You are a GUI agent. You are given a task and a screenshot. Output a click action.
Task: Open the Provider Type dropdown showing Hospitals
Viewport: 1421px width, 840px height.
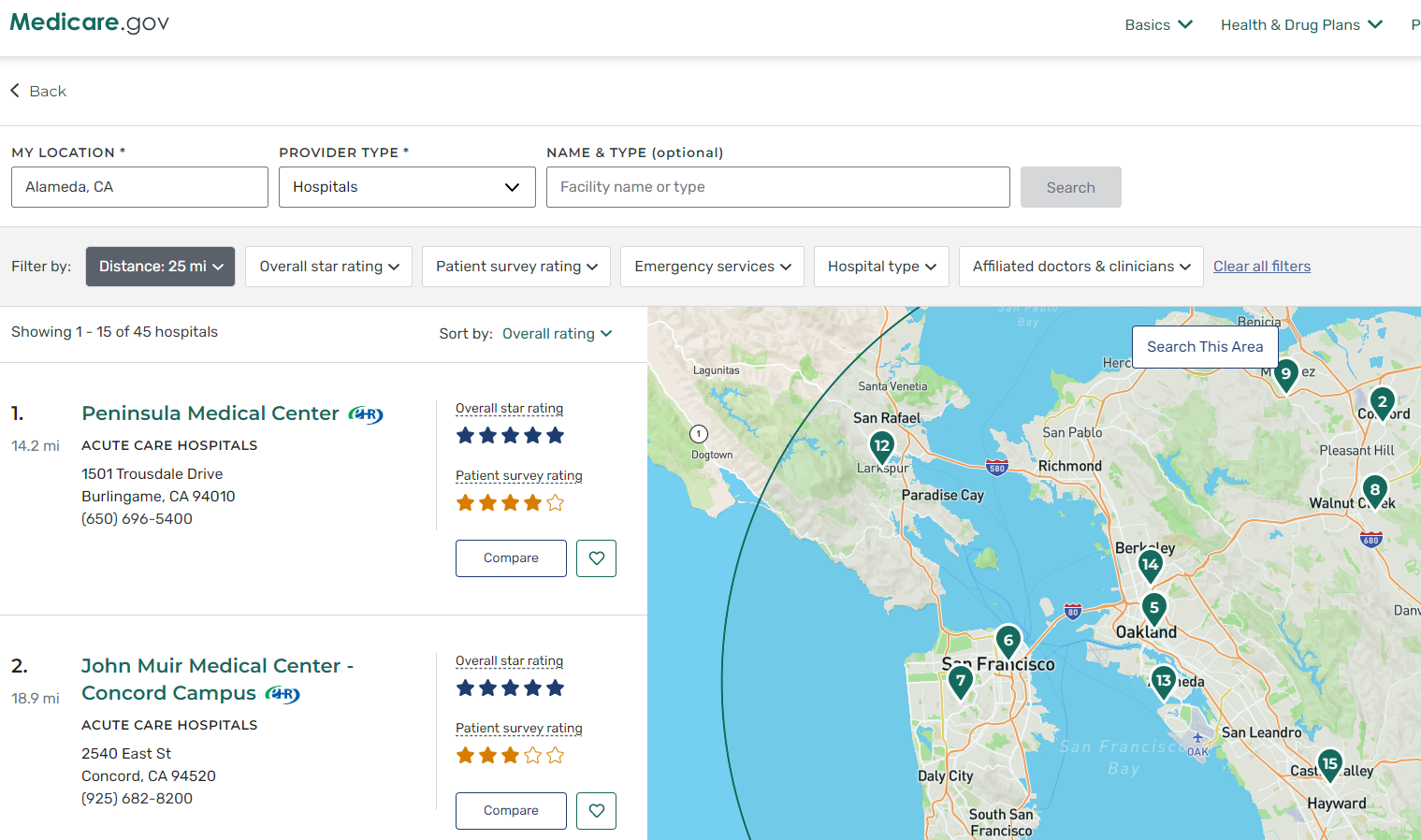pyautogui.click(x=407, y=187)
